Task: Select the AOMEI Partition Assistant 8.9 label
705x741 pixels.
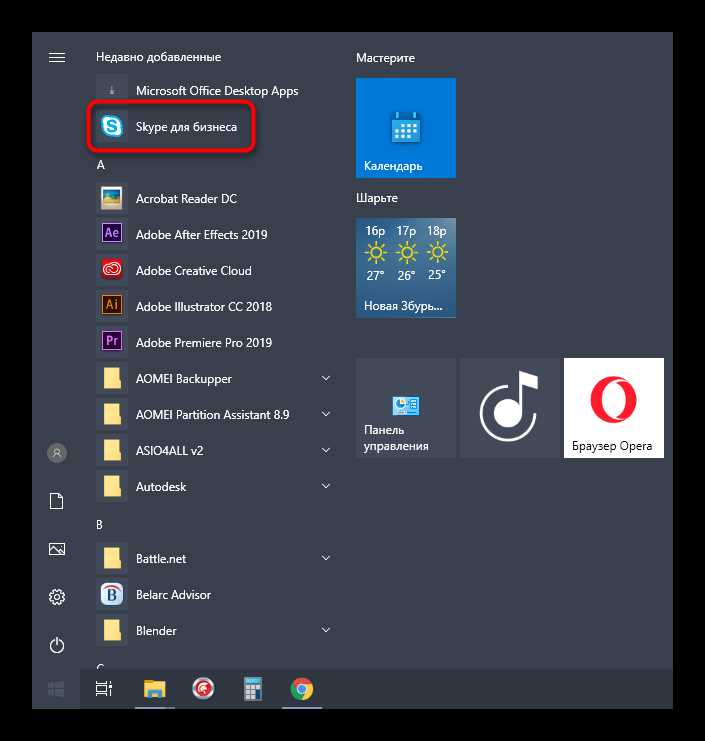Action: point(212,415)
